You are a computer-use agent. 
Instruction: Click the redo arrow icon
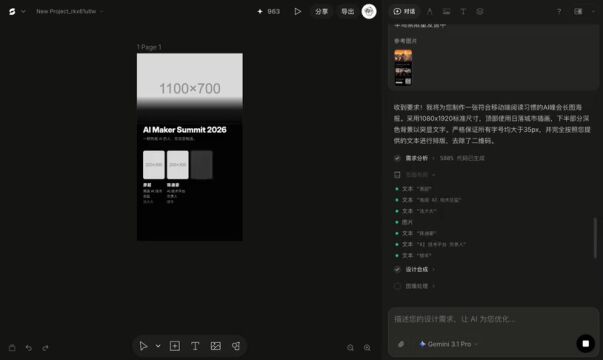(45, 348)
